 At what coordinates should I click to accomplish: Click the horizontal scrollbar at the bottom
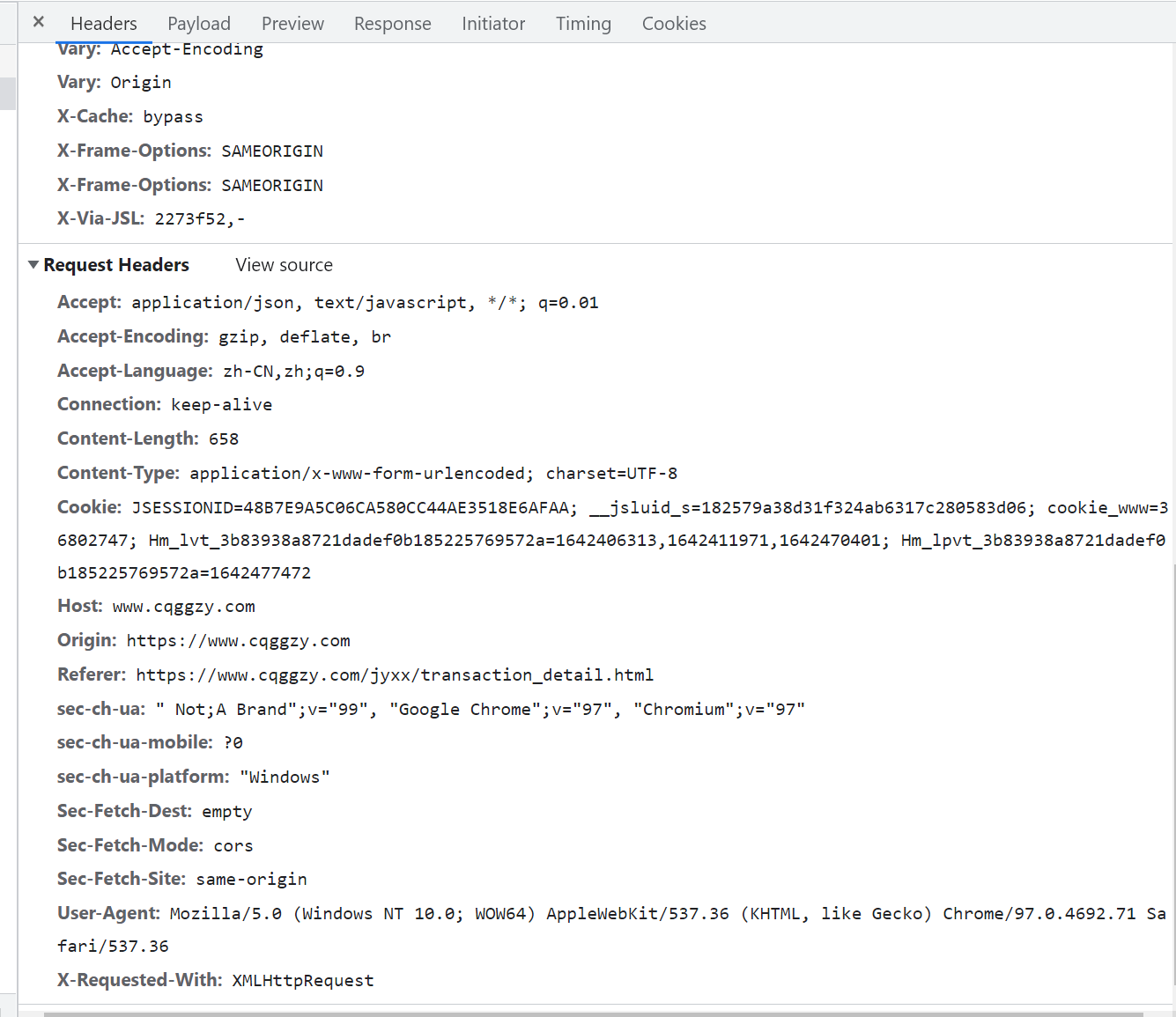click(x=592, y=1013)
